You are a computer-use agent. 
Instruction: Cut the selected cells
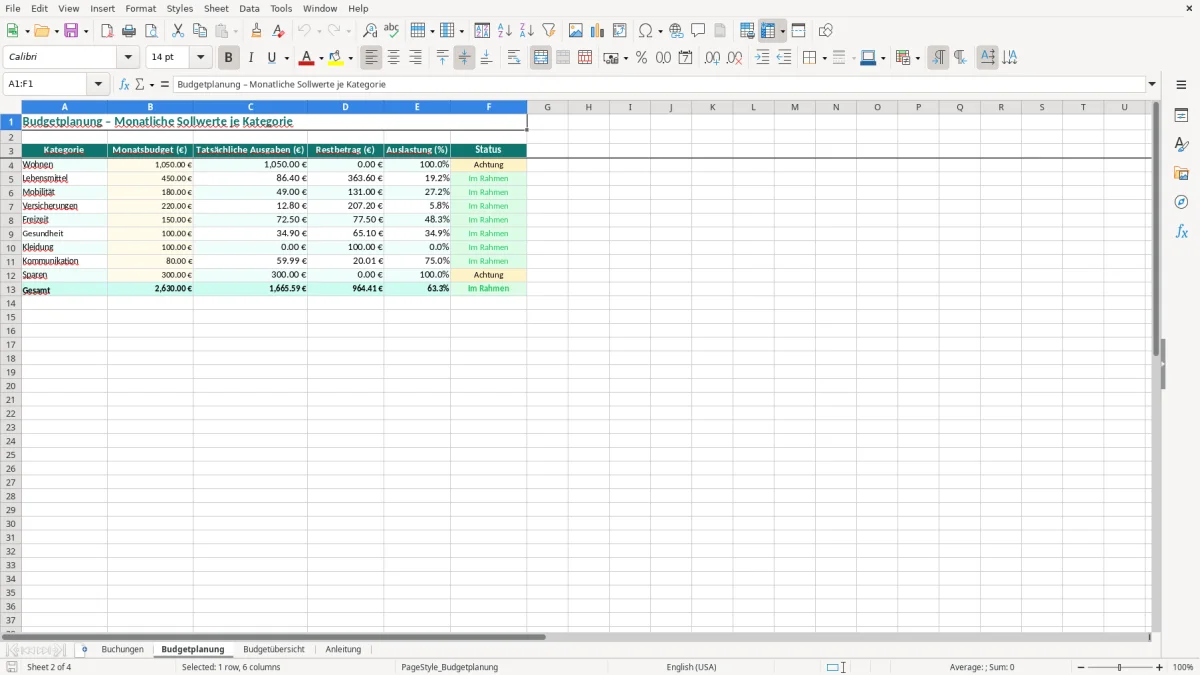click(178, 31)
